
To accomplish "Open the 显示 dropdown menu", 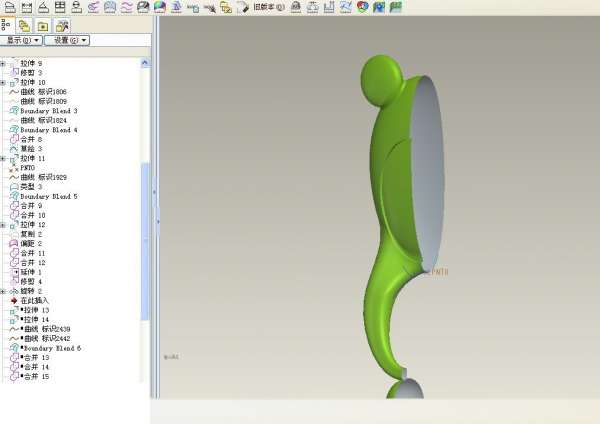I will (22, 41).
